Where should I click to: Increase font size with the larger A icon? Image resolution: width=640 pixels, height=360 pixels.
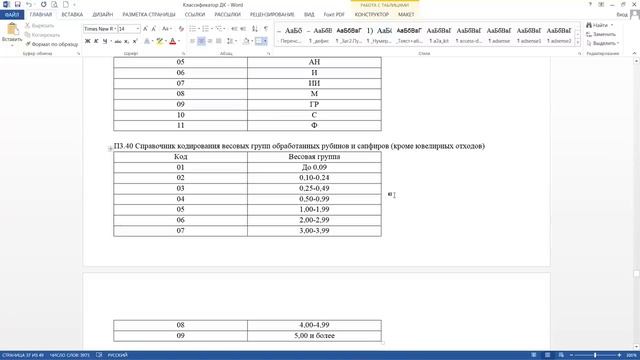pyautogui.click(x=145, y=29)
